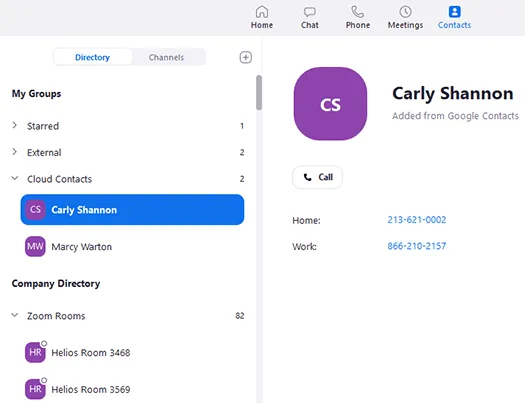Collapse the Zoom Rooms list
The width and height of the screenshot is (525, 403).
click(x=15, y=315)
